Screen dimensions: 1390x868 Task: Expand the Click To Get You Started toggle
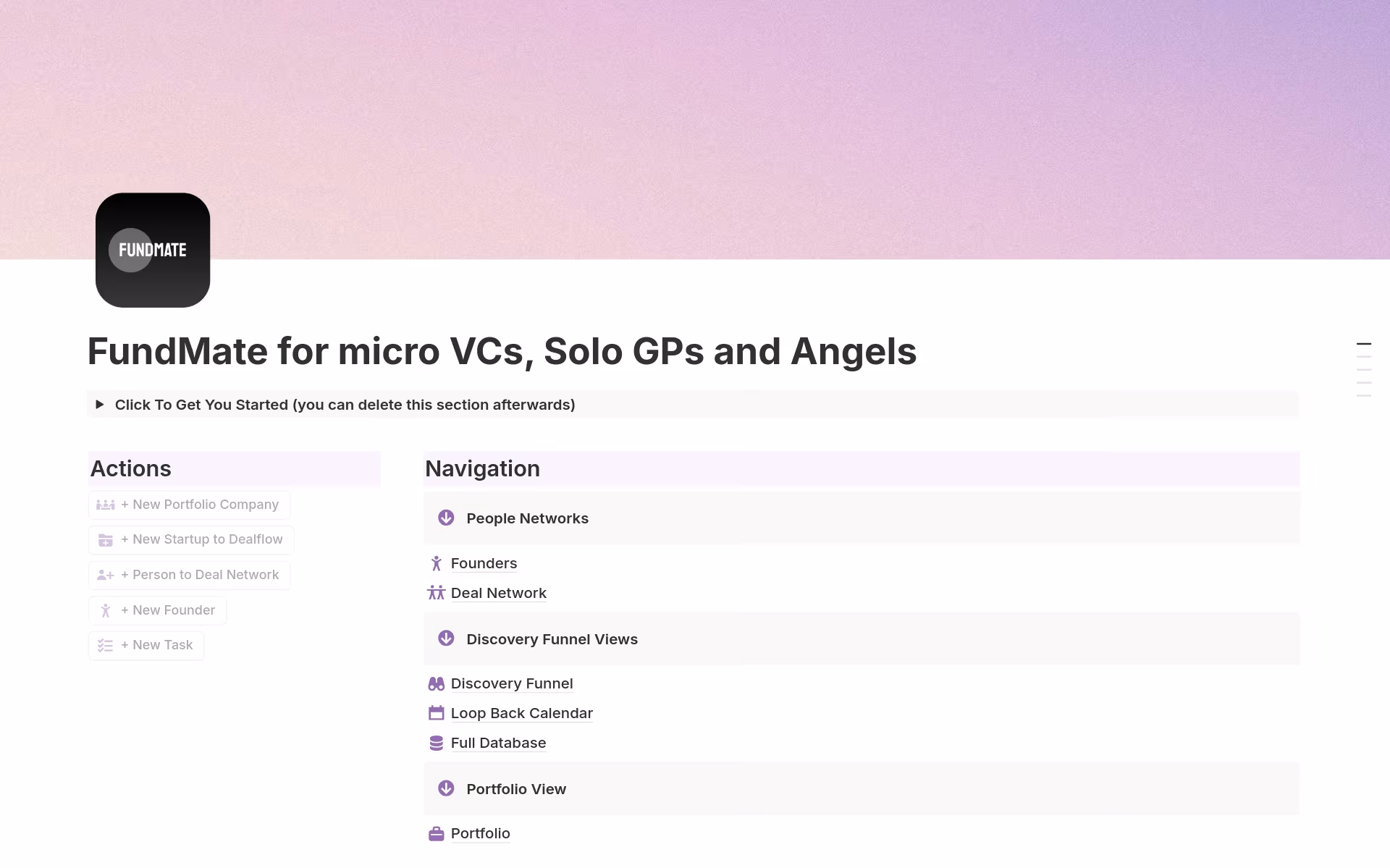click(x=100, y=405)
